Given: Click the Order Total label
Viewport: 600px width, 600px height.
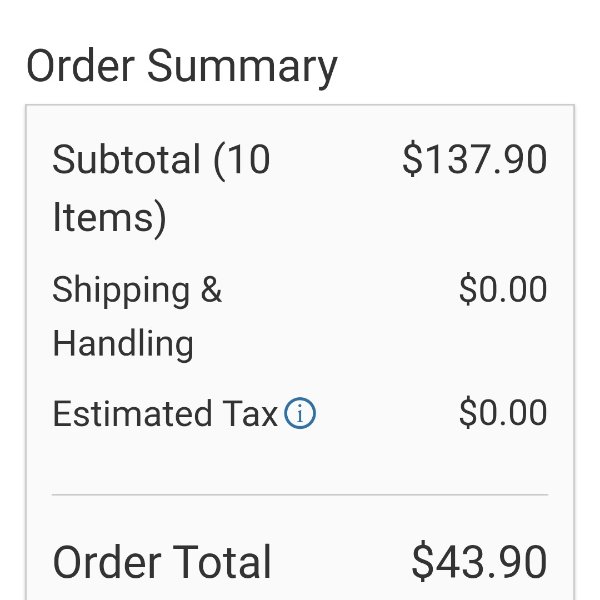Looking at the screenshot, I should tap(162, 562).
